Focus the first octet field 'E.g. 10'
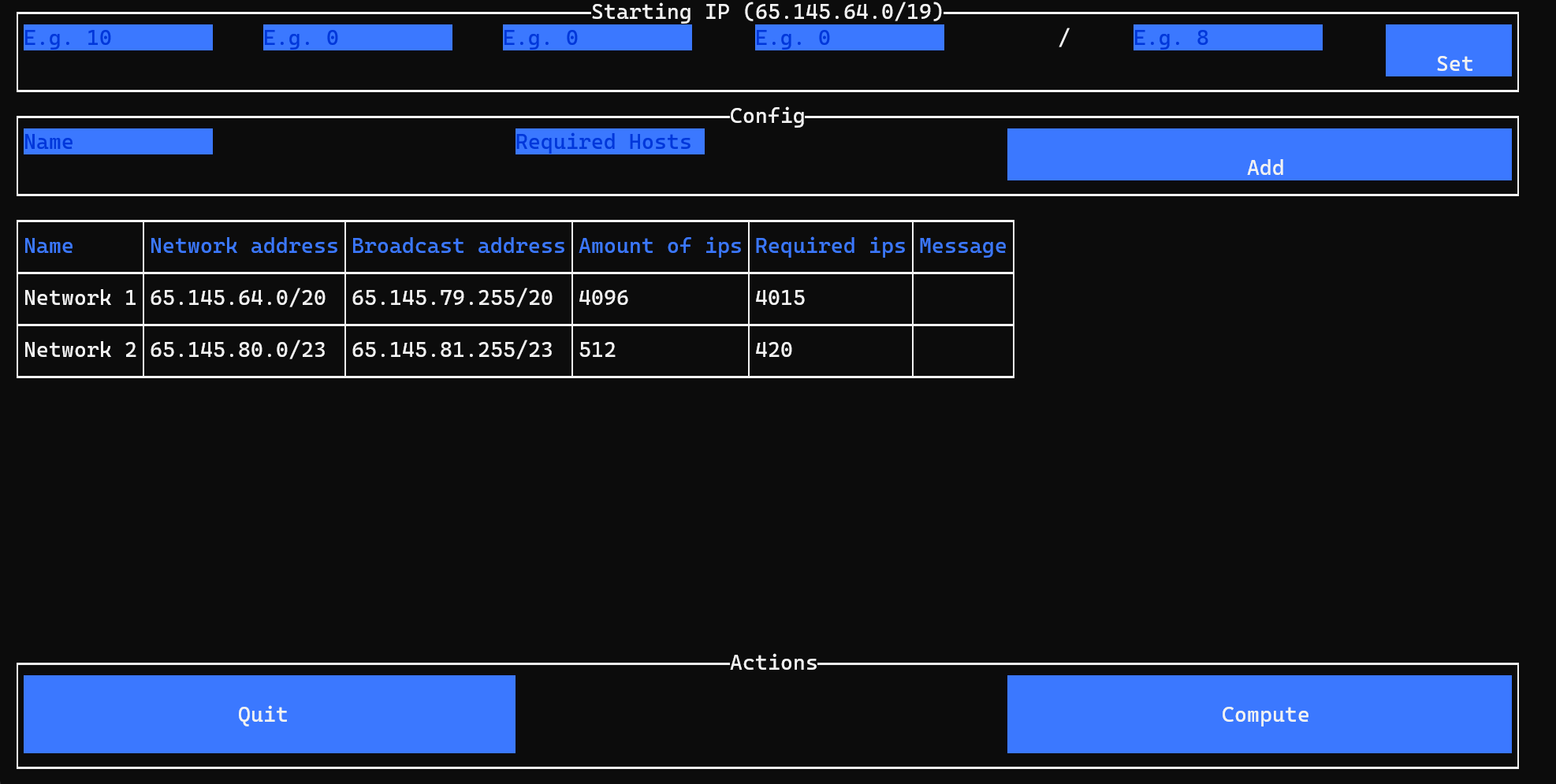 [117, 38]
